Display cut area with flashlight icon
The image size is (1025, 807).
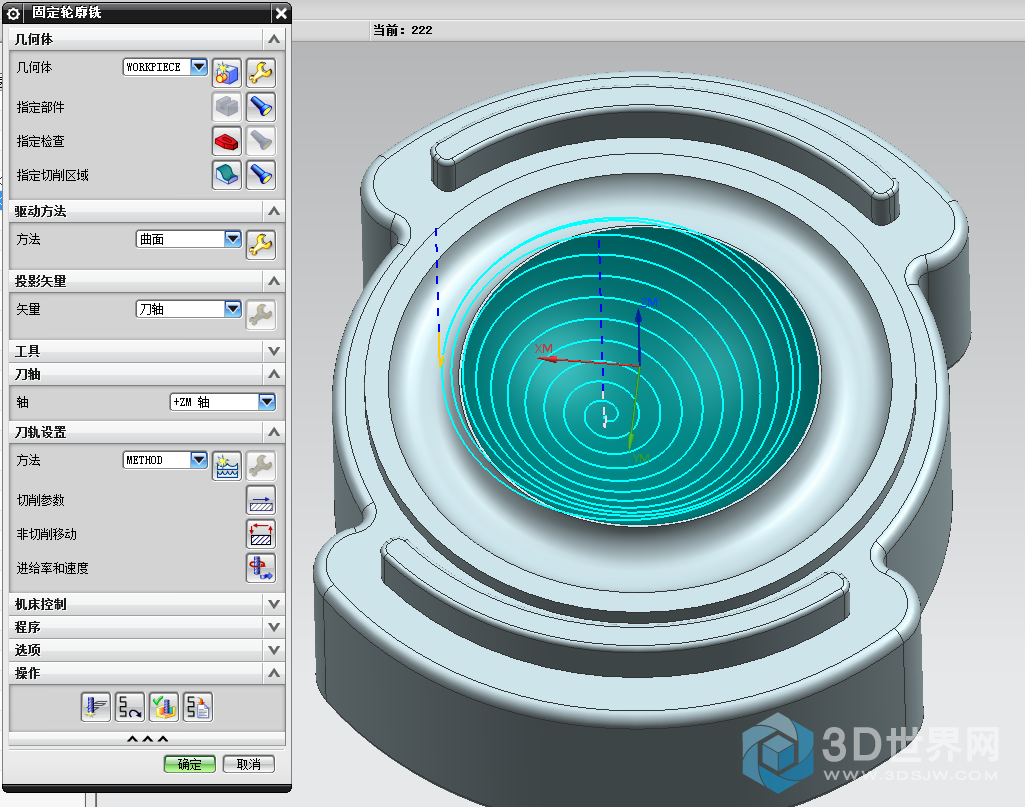click(x=260, y=175)
